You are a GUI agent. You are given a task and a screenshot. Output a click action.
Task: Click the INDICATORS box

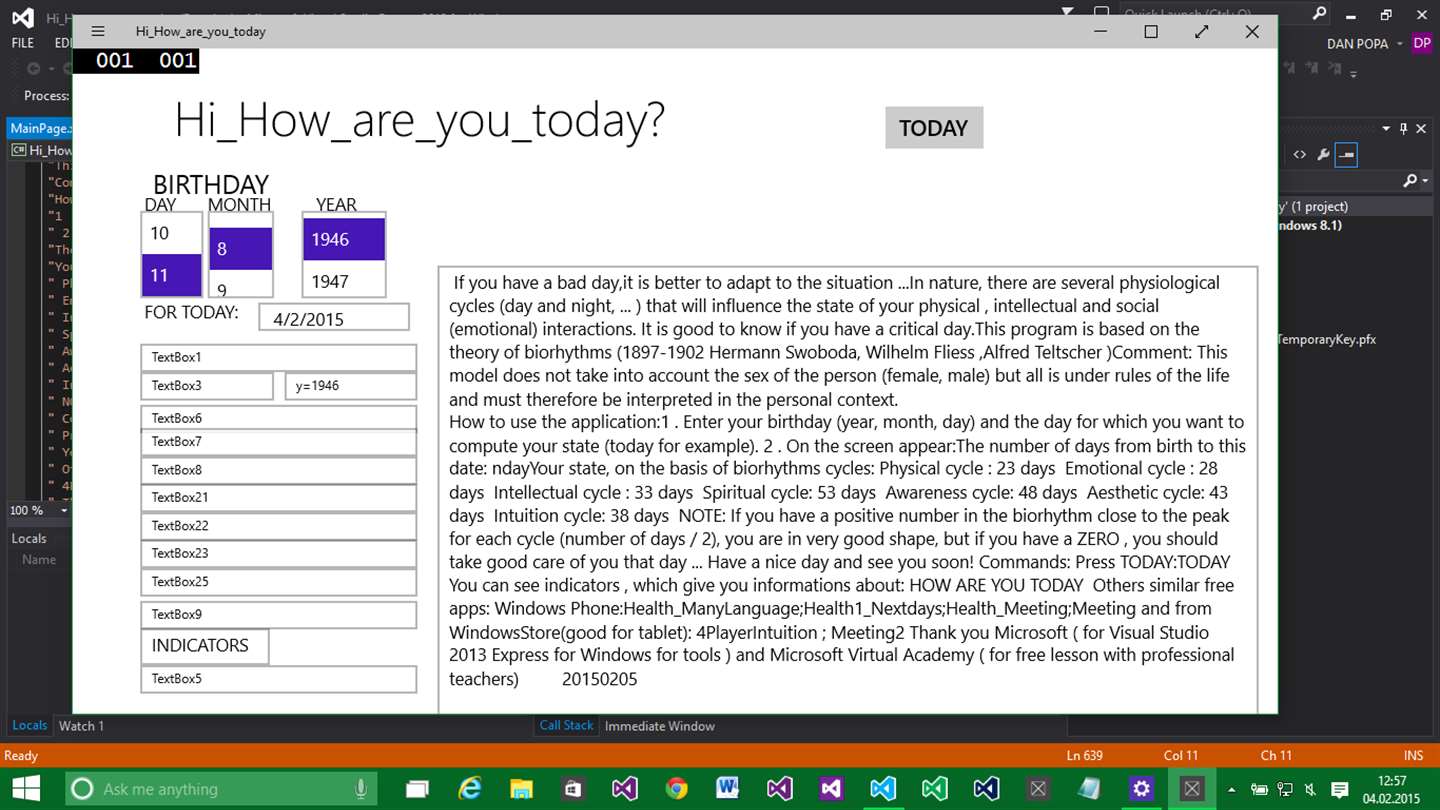click(x=205, y=646)
